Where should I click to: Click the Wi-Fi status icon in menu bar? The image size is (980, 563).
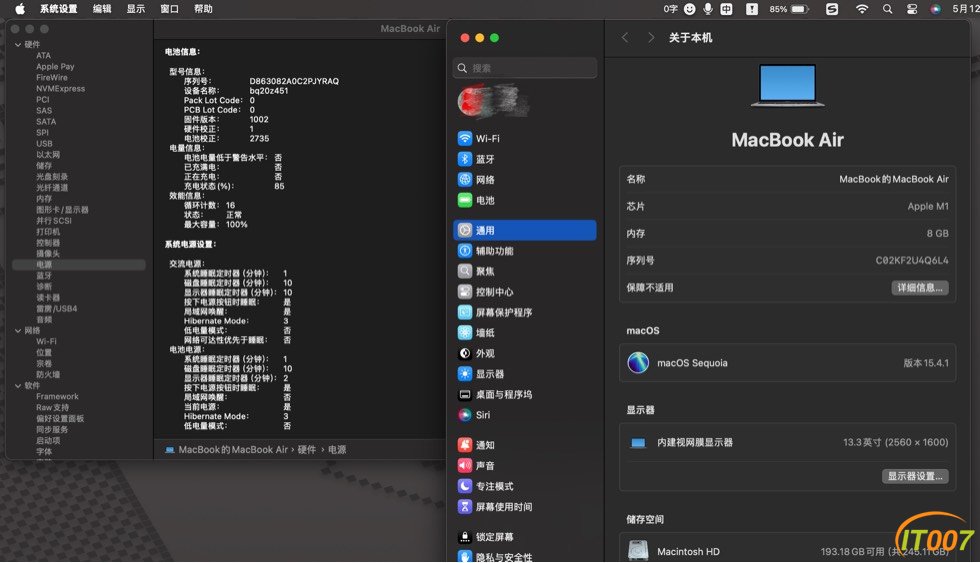click(862, 9)
